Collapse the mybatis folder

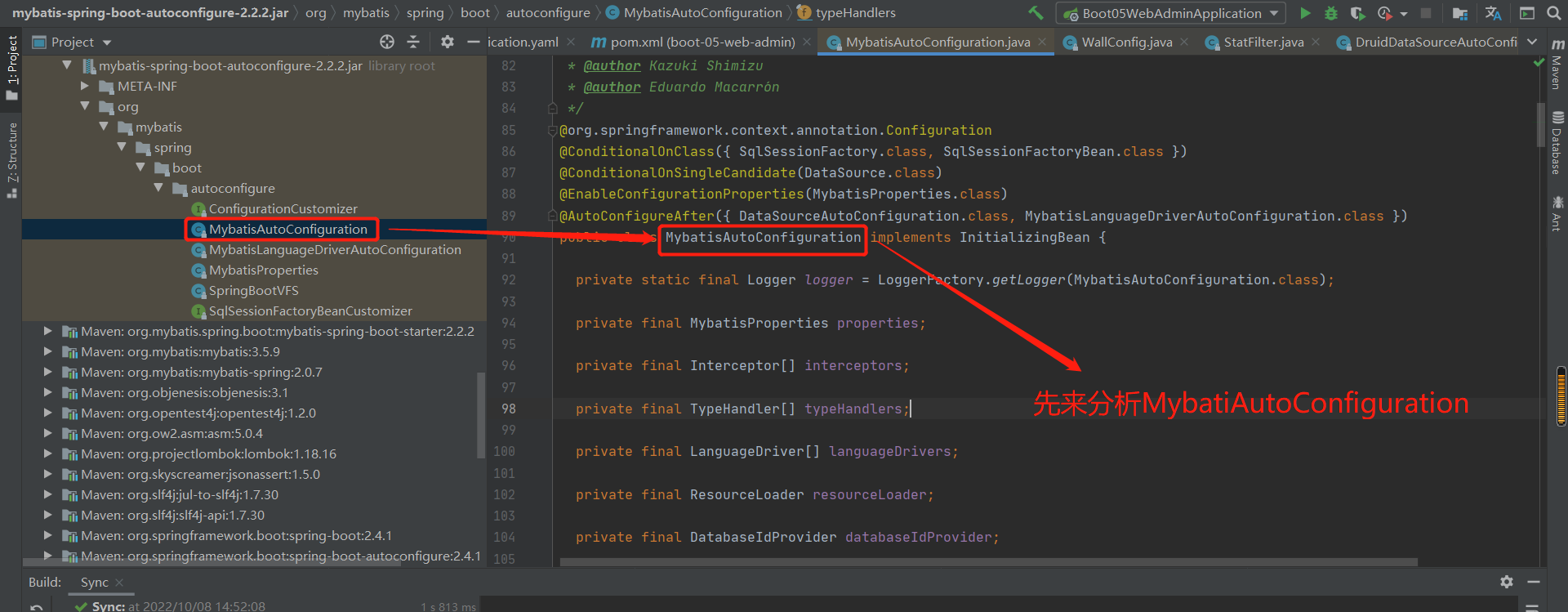[104, 126]
